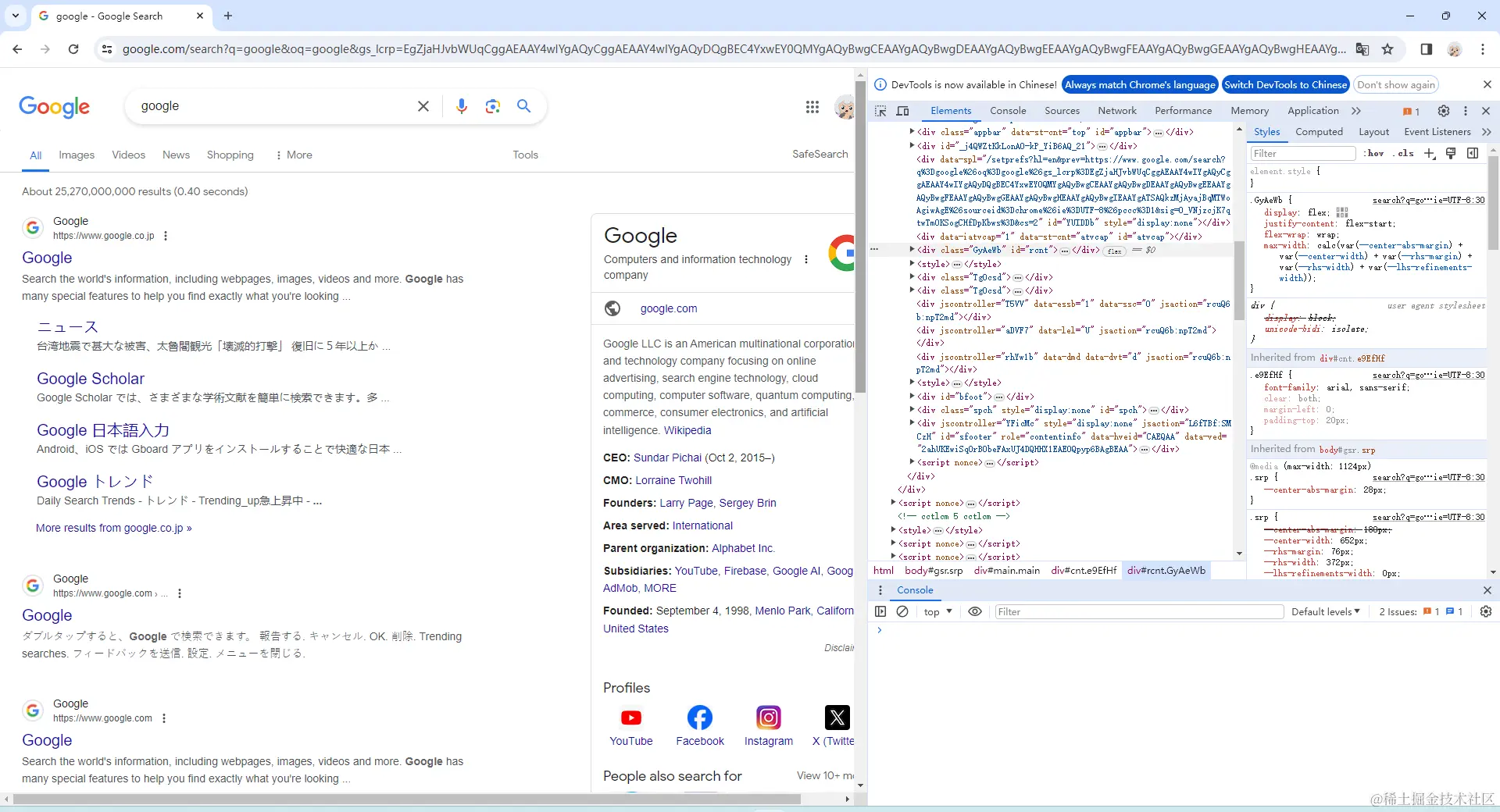Screen dimensions: 1500x812
Task: Expand the div class="appbar" node
Action: (x=912, y=132)
